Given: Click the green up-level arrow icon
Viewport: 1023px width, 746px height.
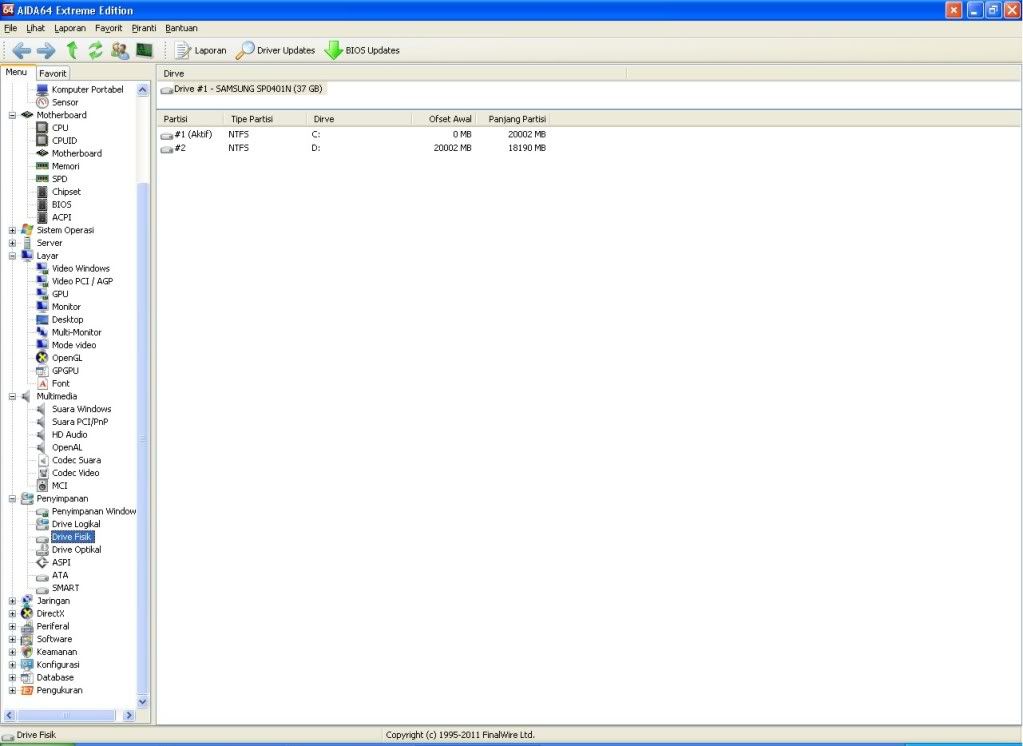Looking at the screenshot, I should 72,50.
